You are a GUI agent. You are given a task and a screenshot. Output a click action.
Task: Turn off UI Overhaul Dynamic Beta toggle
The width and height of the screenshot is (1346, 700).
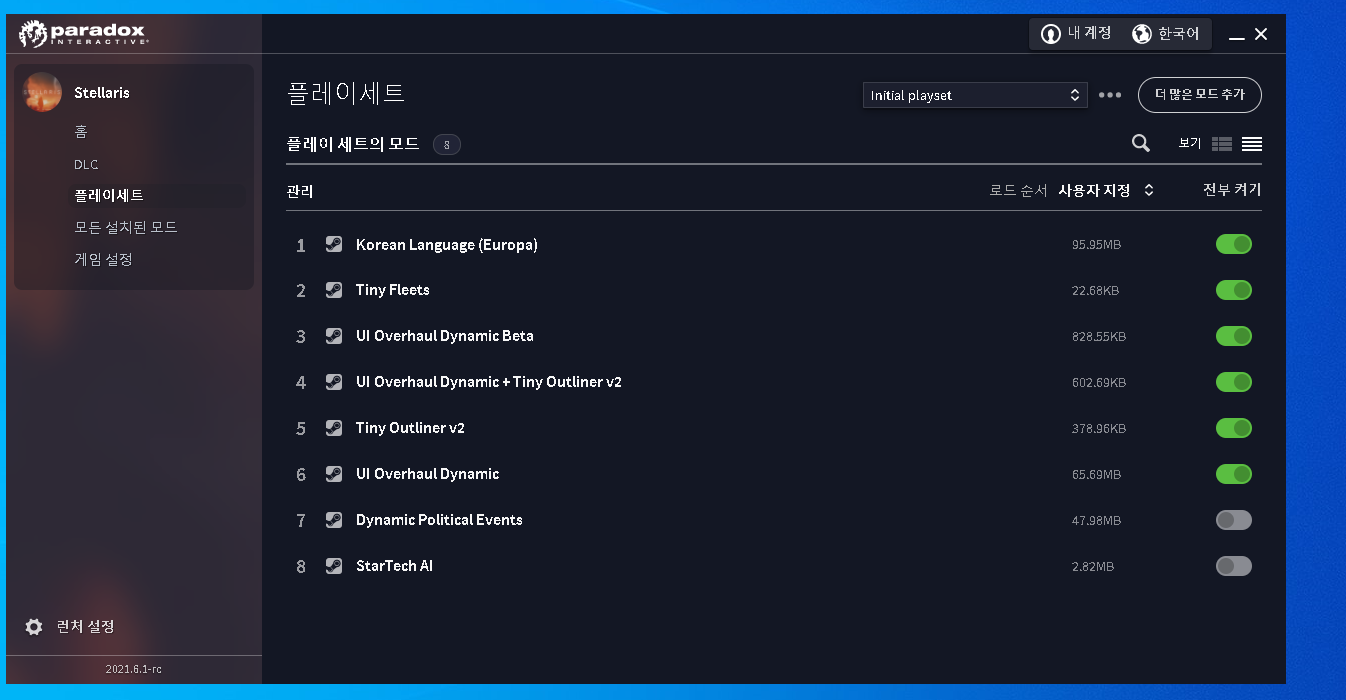1234,336
